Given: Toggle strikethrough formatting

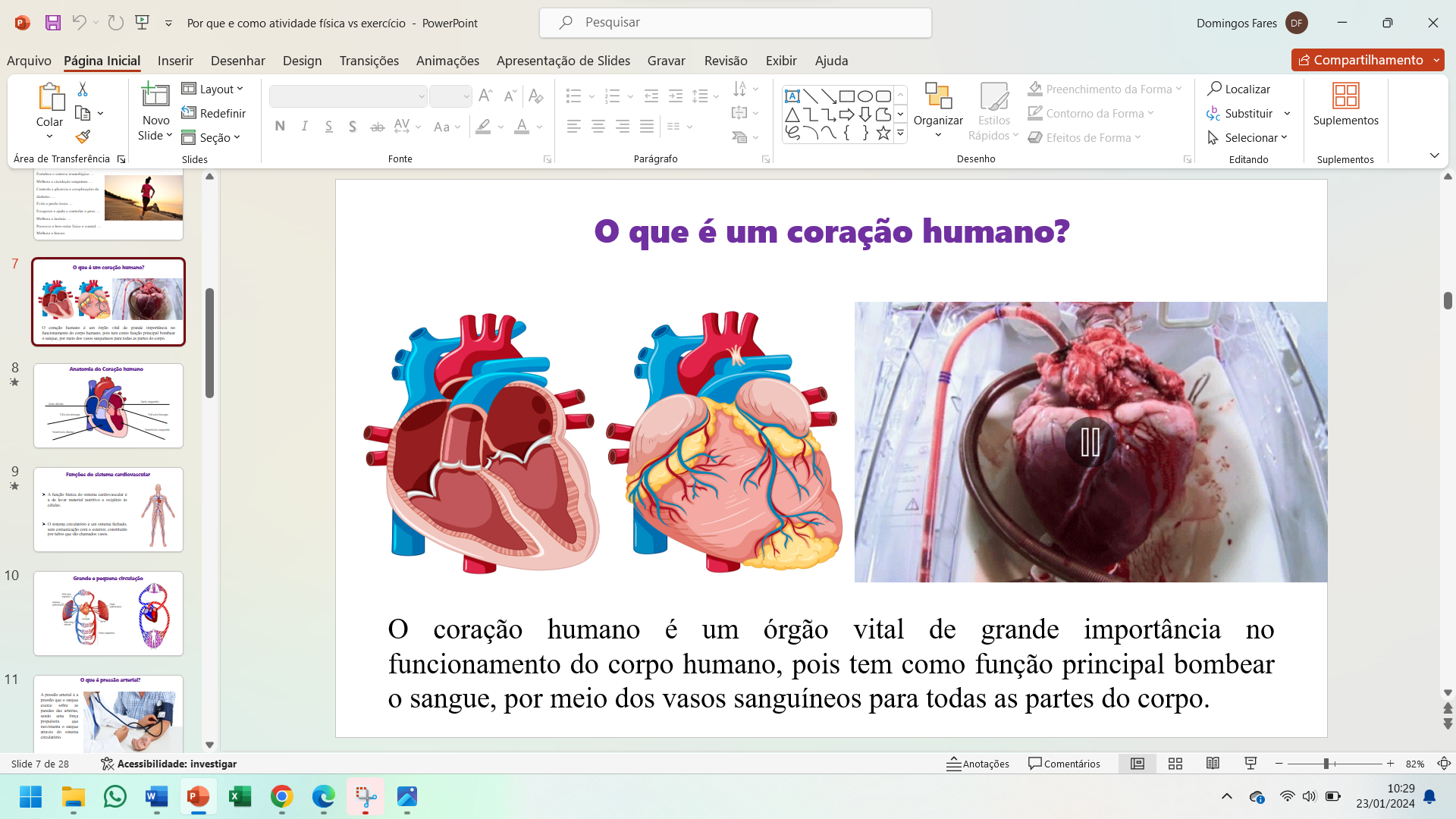Looking at the screenshot, I should point(377,127).
